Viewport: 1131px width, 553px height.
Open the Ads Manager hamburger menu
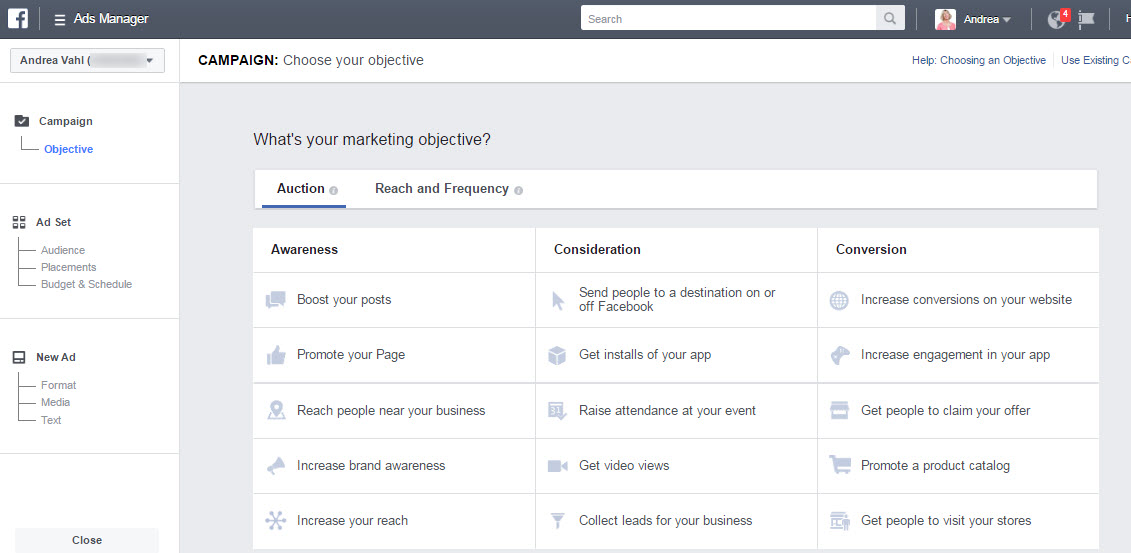coord(60,19)
